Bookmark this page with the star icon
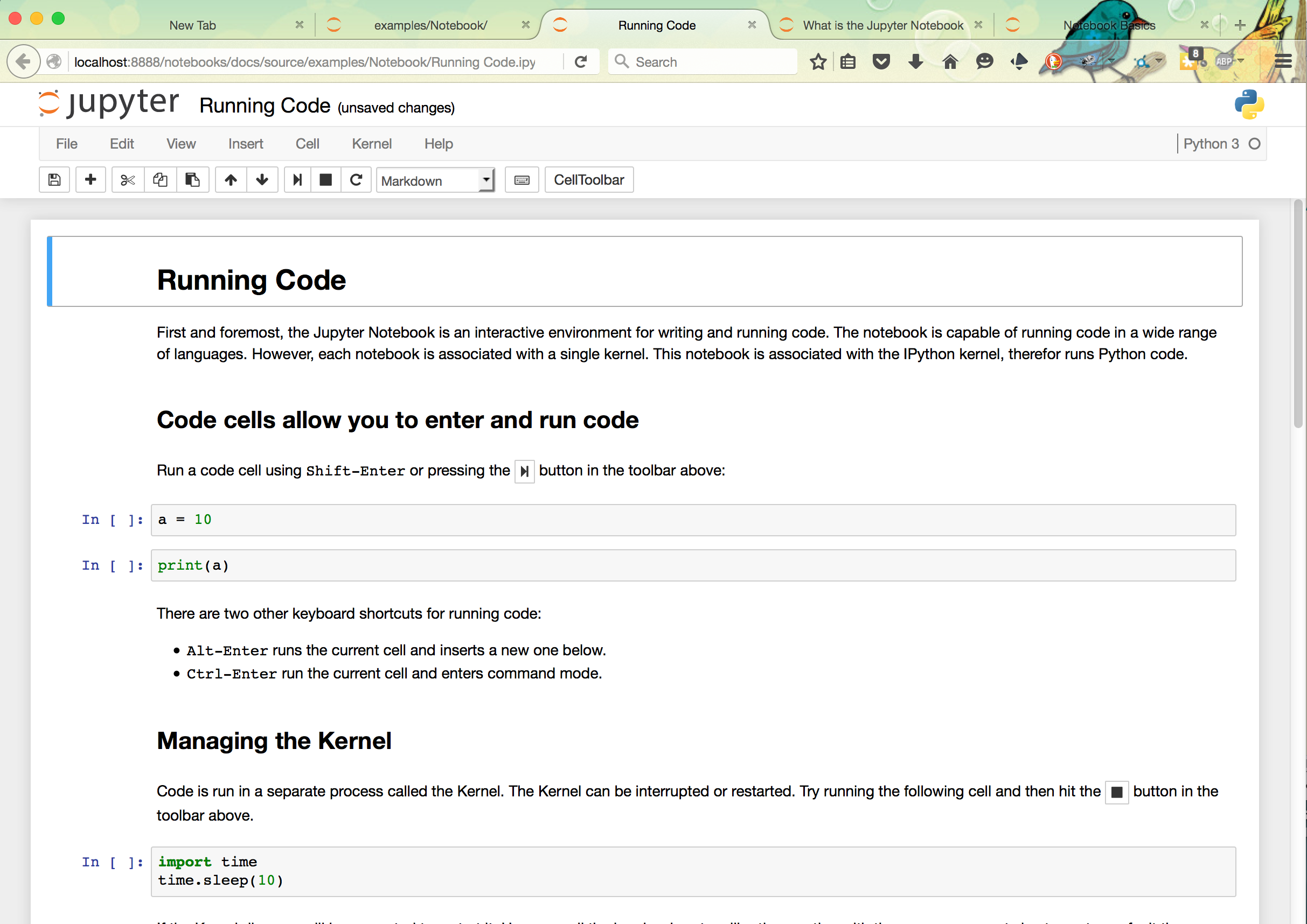The width and height of the screenshot is (1307, 924). point(818,61)
